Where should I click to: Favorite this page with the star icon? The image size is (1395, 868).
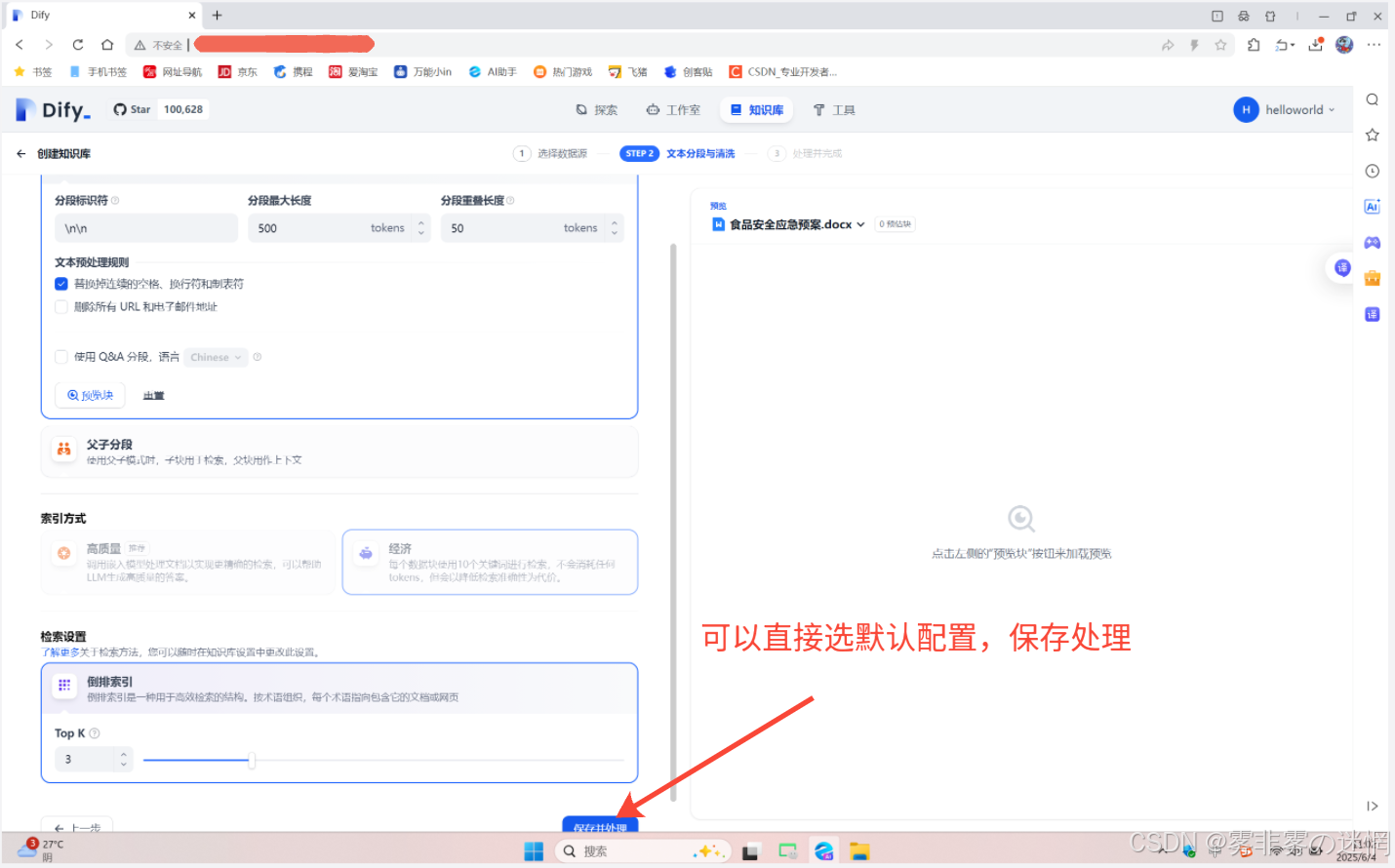click(1220, 45)
